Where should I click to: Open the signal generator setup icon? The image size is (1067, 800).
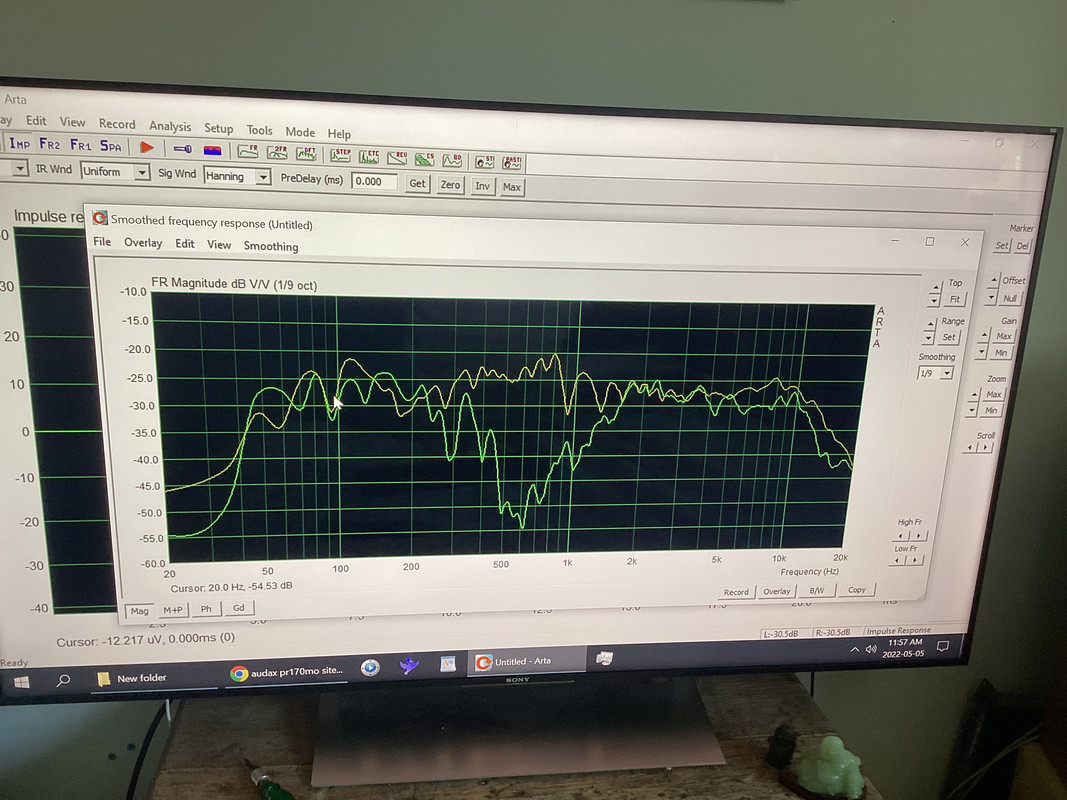[x=182, y=148]
